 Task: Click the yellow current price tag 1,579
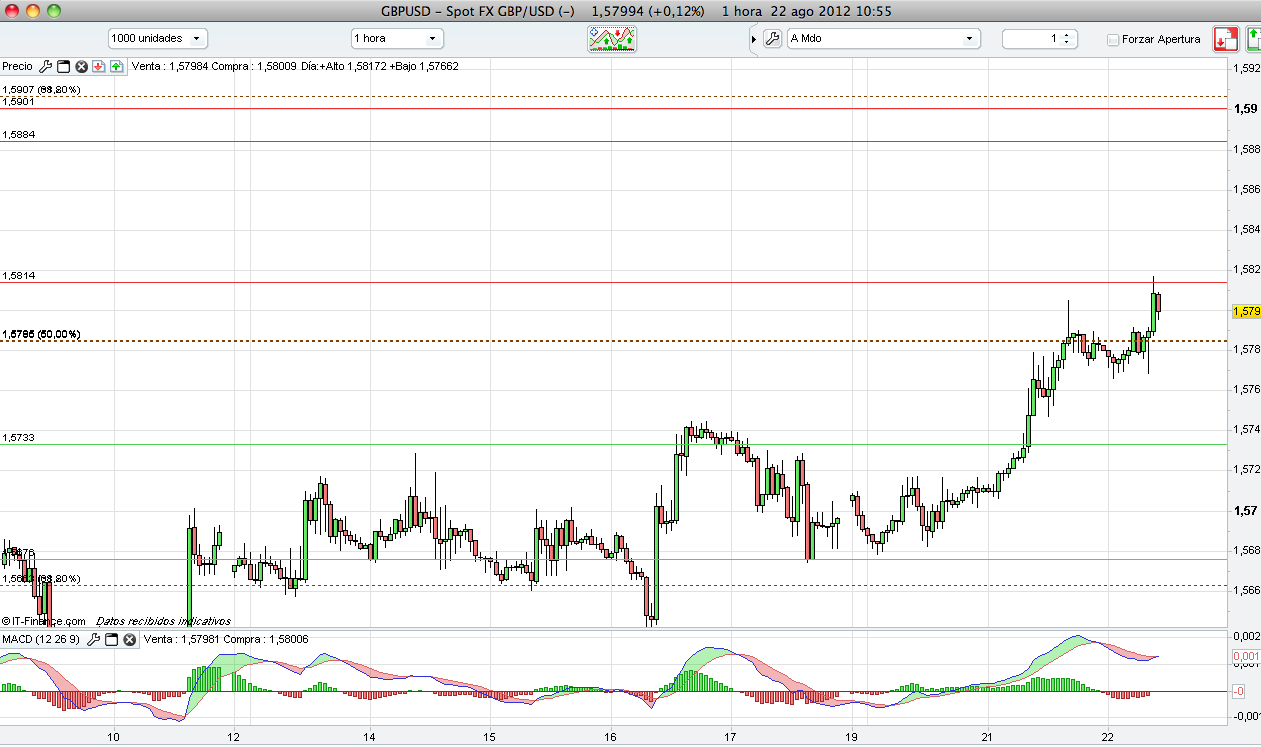pyautogui.click(x=1246, y=311)
